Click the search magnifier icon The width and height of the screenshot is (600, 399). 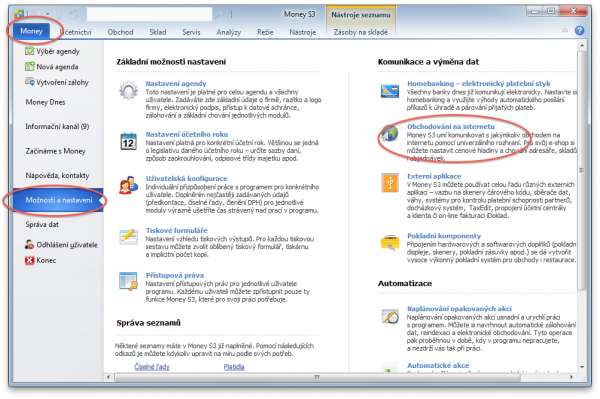coord(220,15)
